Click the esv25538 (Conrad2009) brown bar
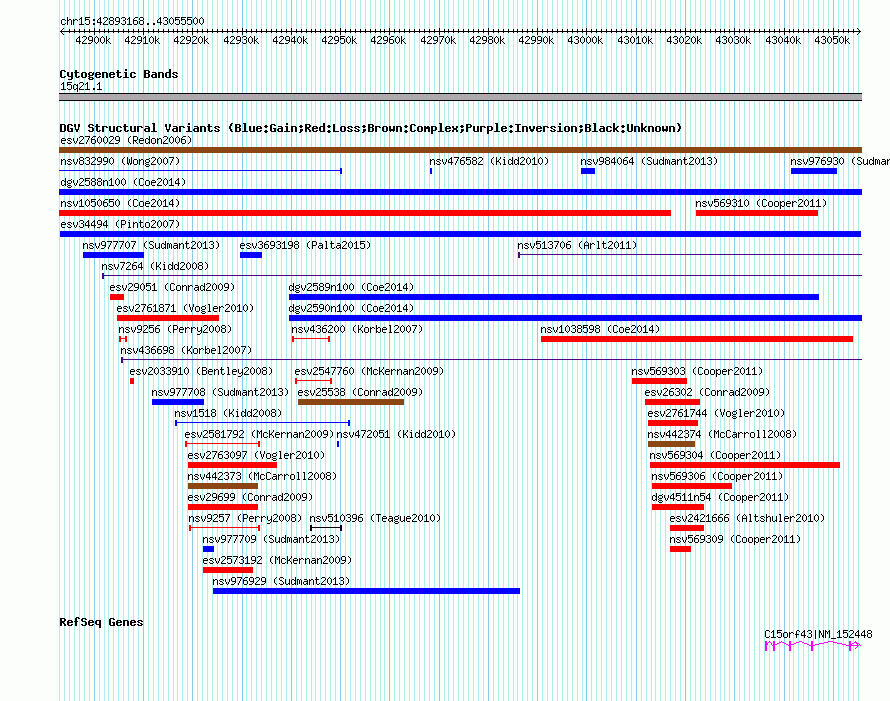 [351, 402]
